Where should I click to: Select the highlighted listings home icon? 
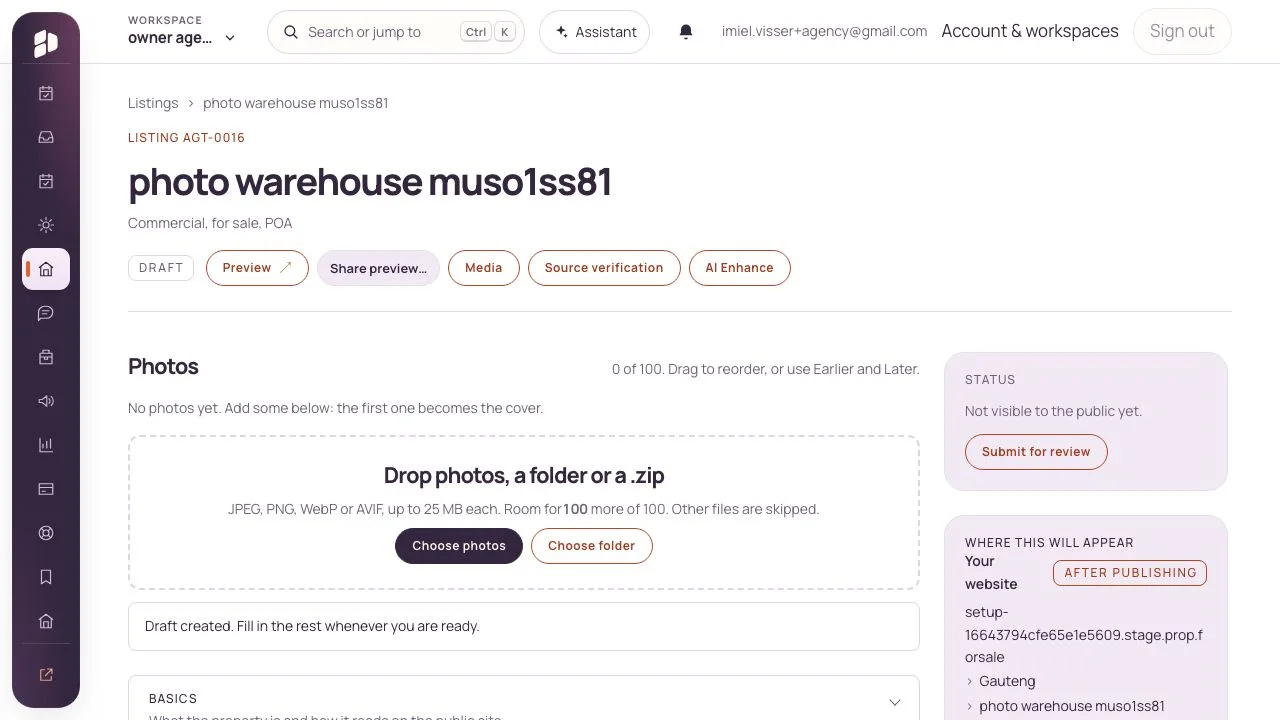(x=46, y=269)
